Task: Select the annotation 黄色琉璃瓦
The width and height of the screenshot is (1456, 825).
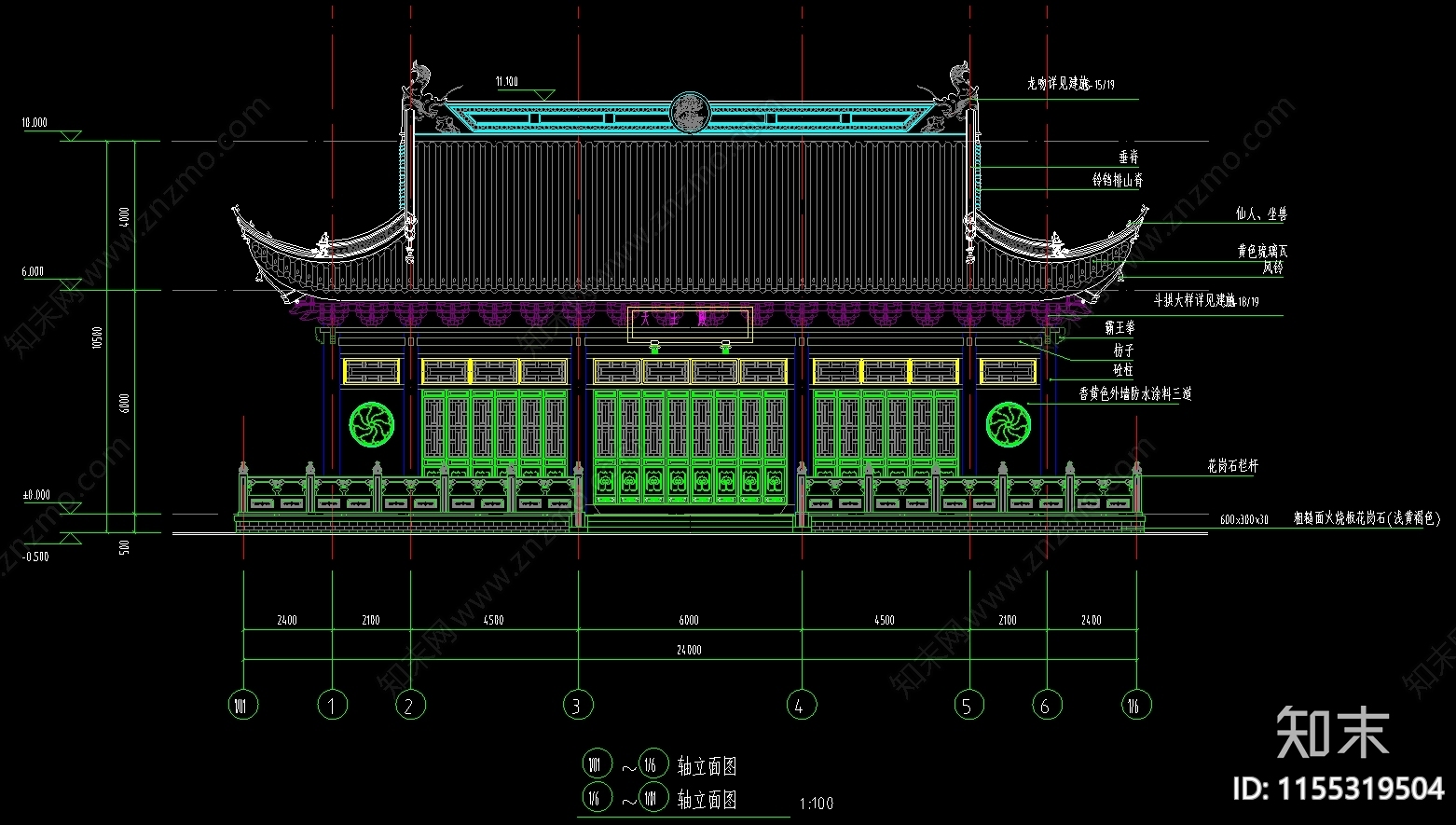Action: [1262, 252]
